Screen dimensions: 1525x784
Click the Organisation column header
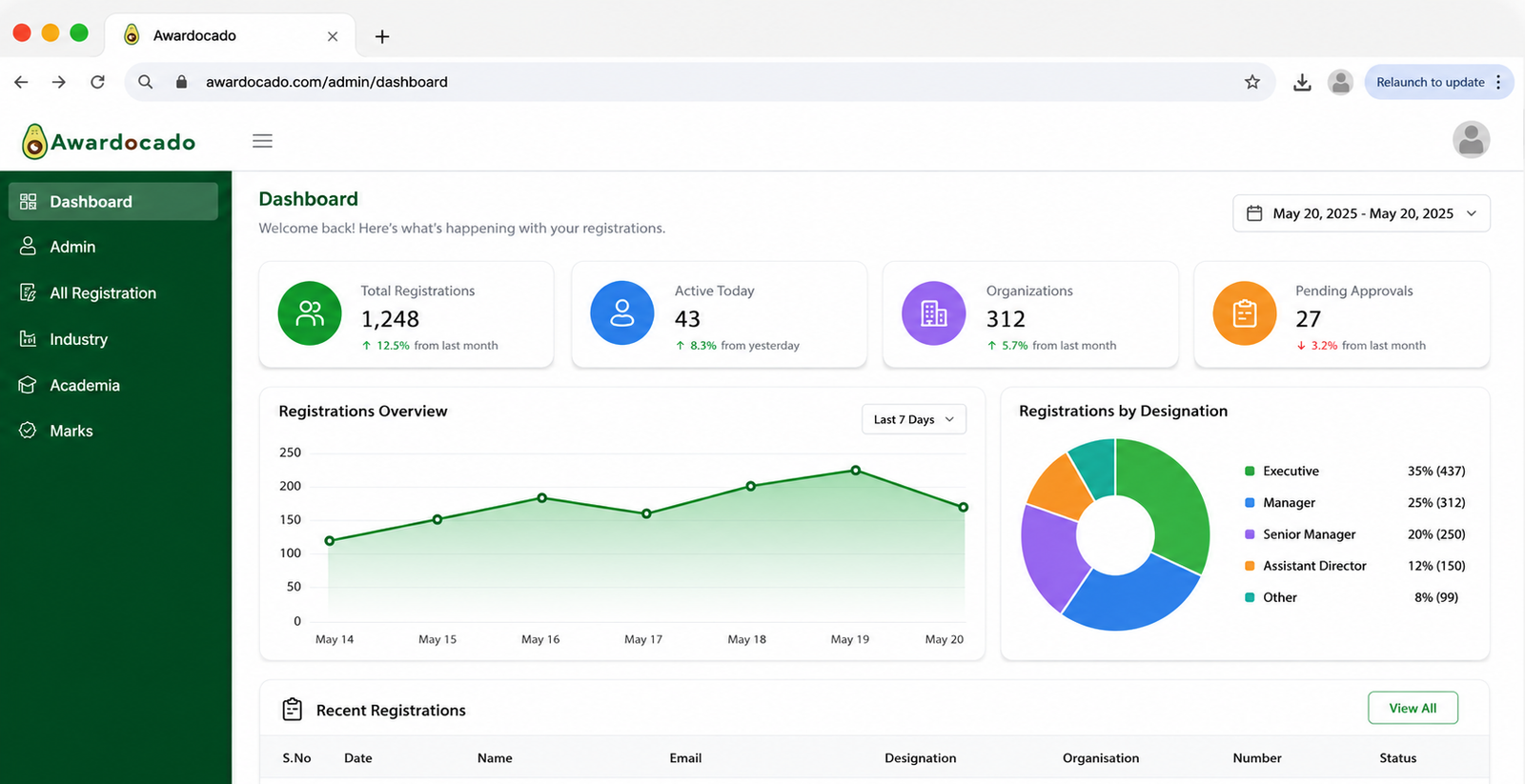tap(1101, 758)
